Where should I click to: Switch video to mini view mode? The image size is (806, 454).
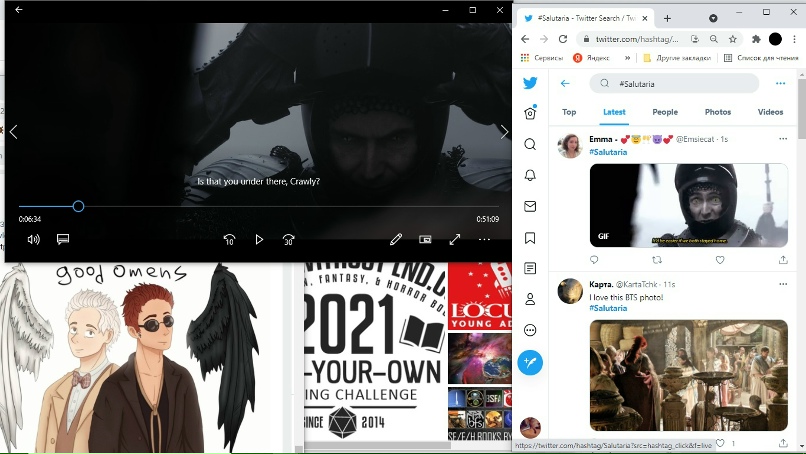[425, 240]
